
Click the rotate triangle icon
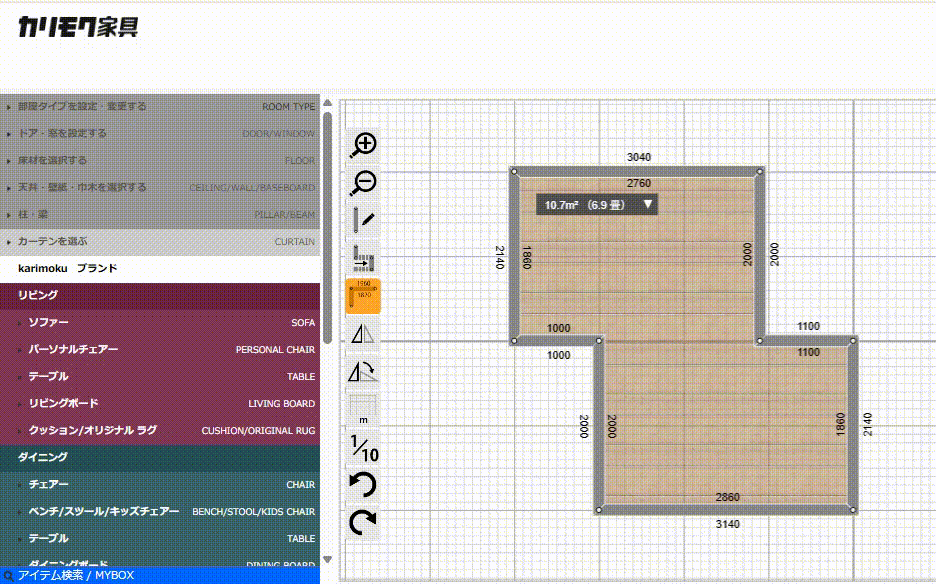click(x=364, y=373)
